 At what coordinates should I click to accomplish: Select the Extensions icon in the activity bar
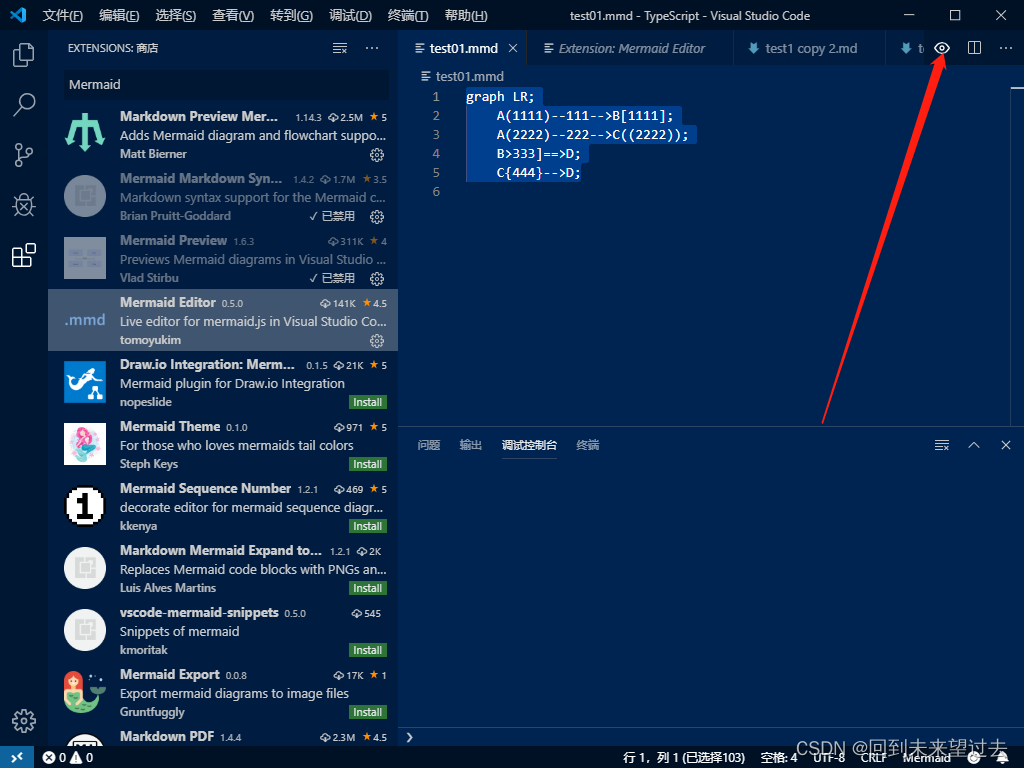pos(23,256)
